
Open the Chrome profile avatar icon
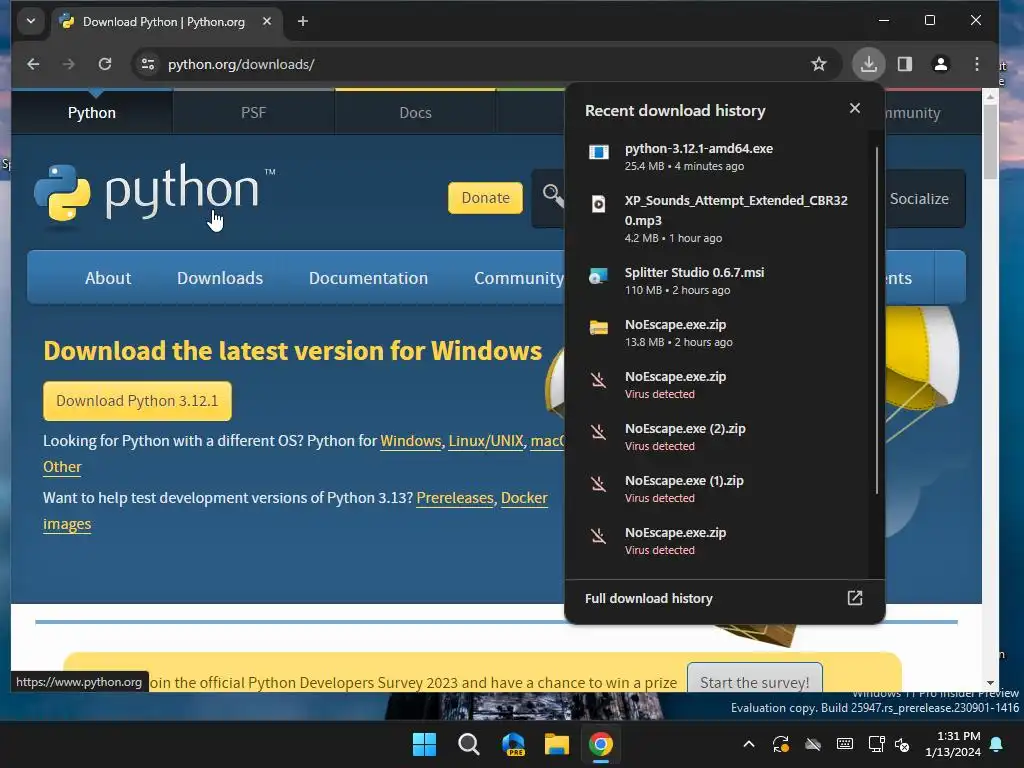(x=940, y=64)
